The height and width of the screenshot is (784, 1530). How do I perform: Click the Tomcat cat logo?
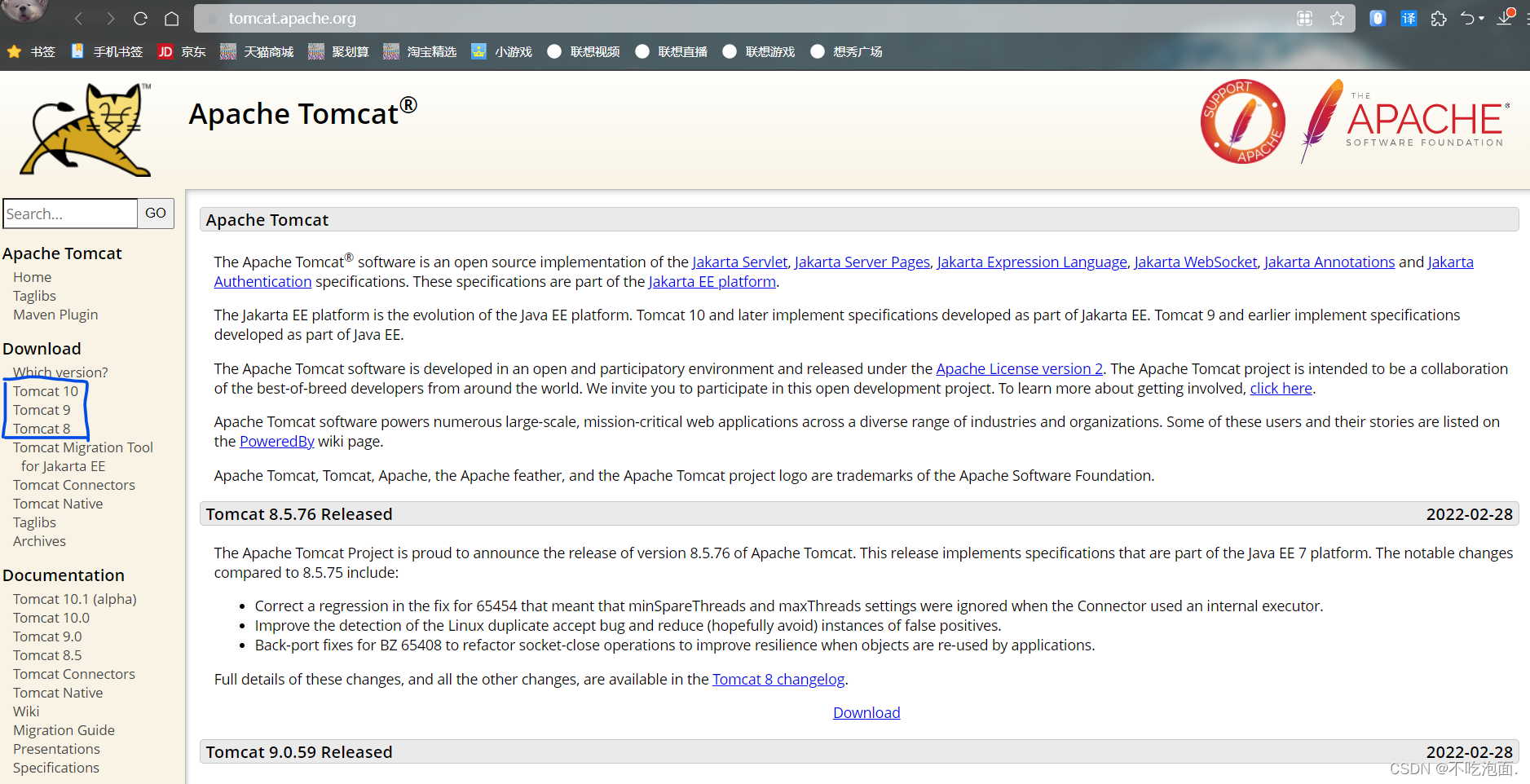pos(86,130)
